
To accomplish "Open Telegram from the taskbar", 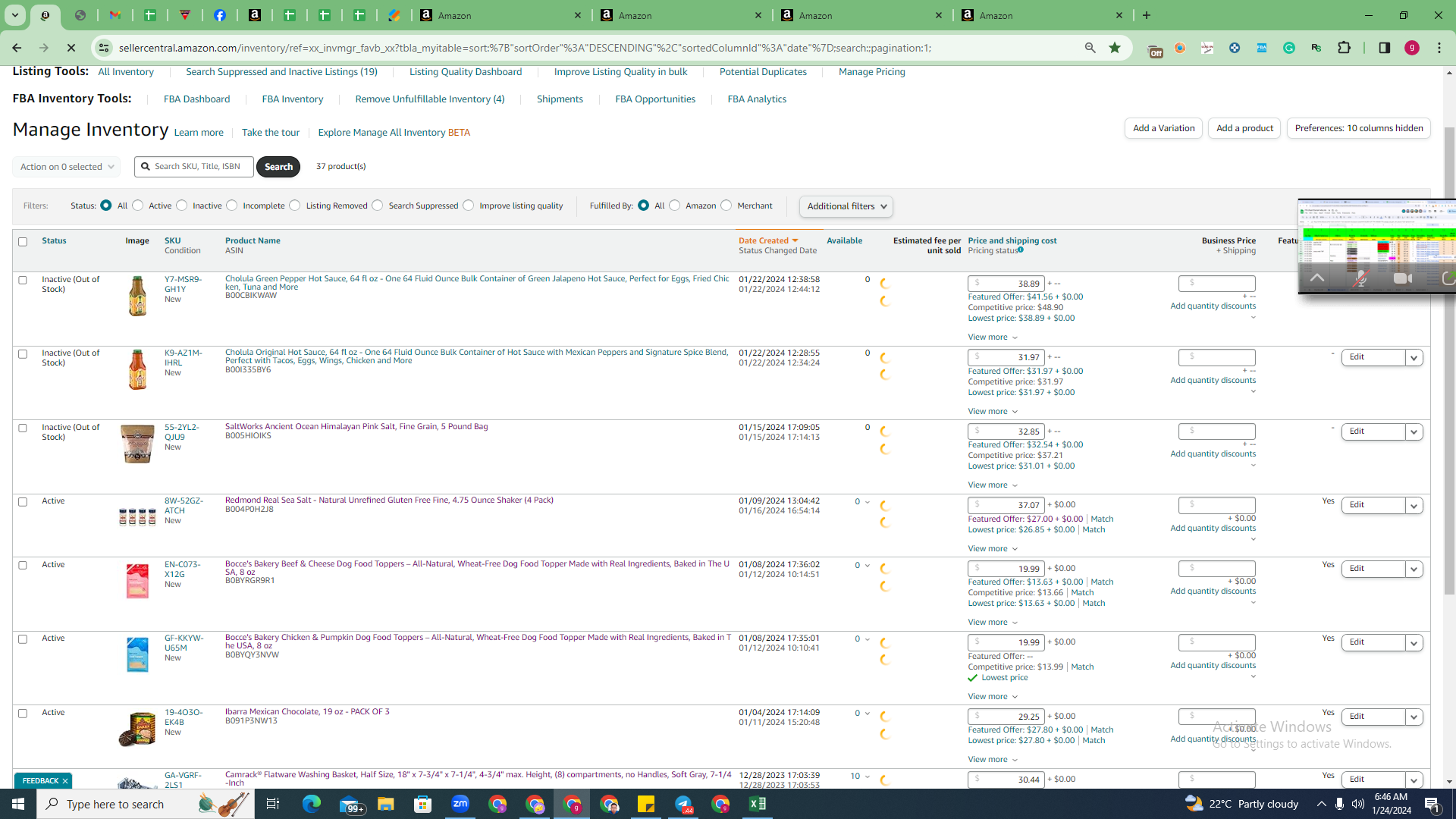I will [683, 804].
